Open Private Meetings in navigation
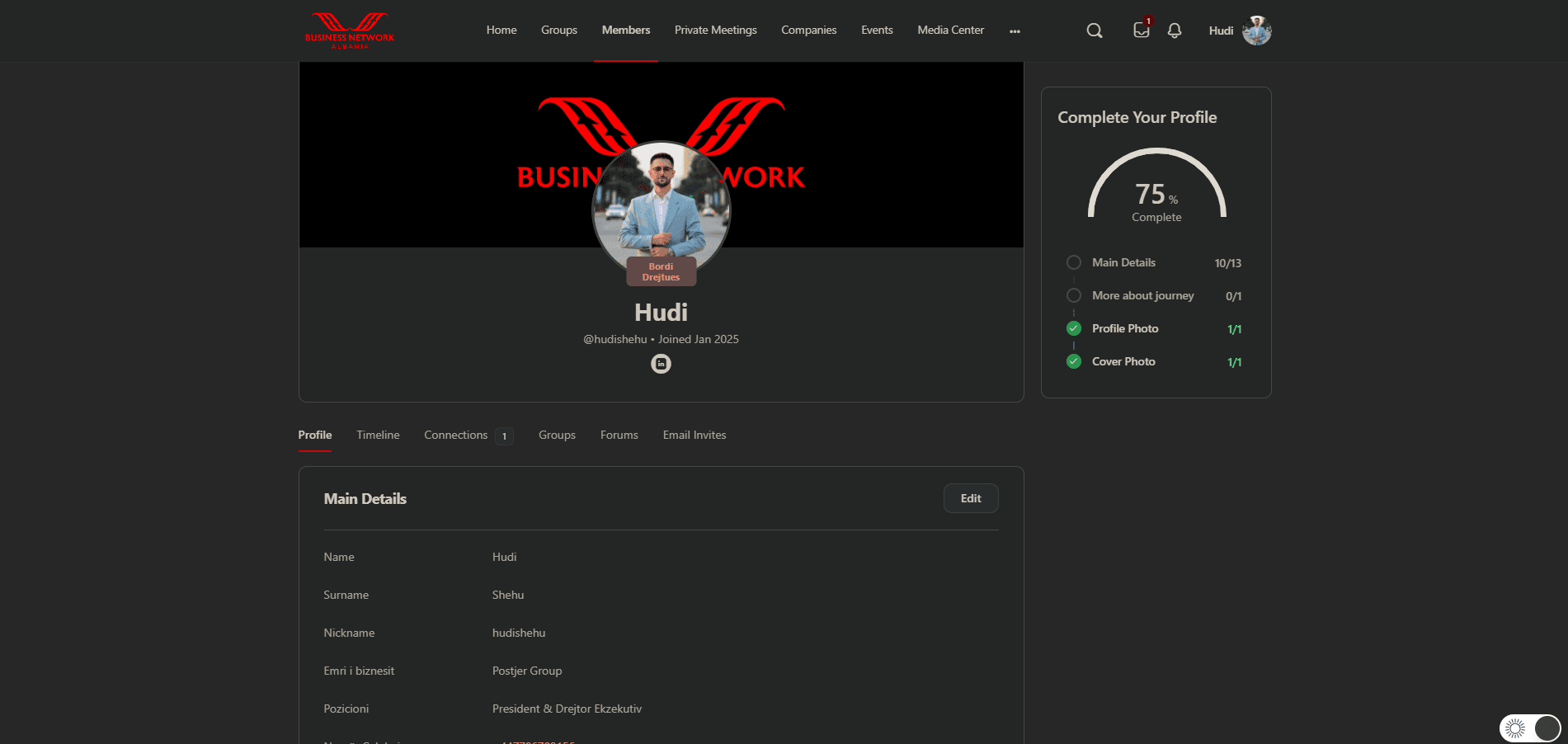 [x=716, y=30]
